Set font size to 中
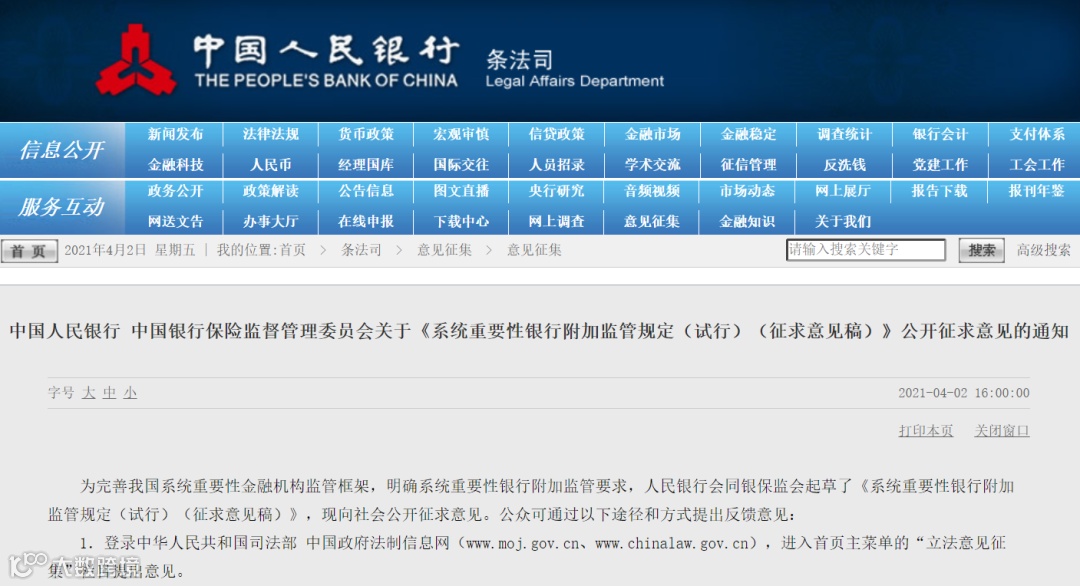This screenshot has height=586, width=1080. click(x=110, y=393)
